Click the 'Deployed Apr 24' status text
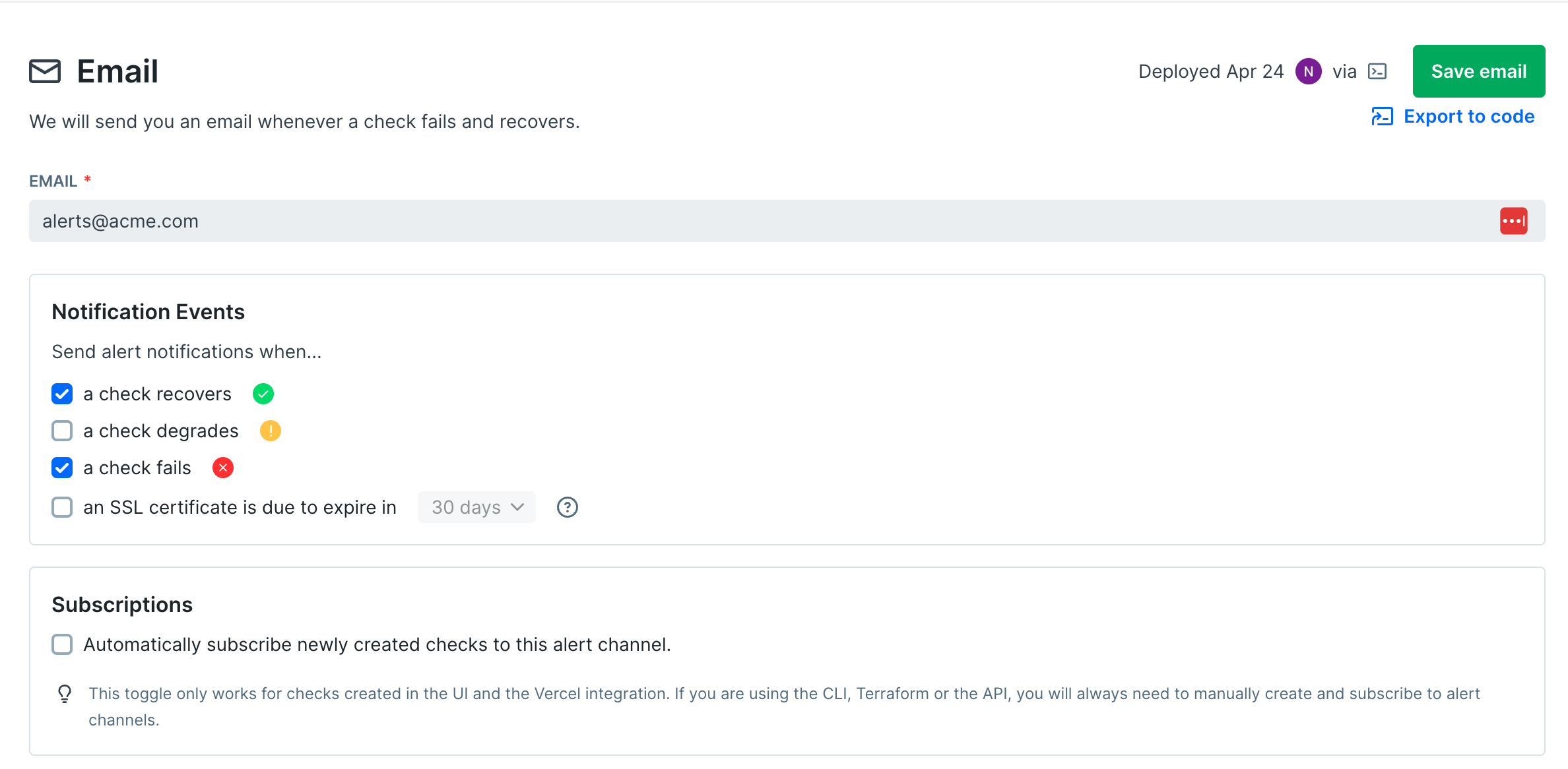The image size is (1568, 769). (x=1210, y=71)
